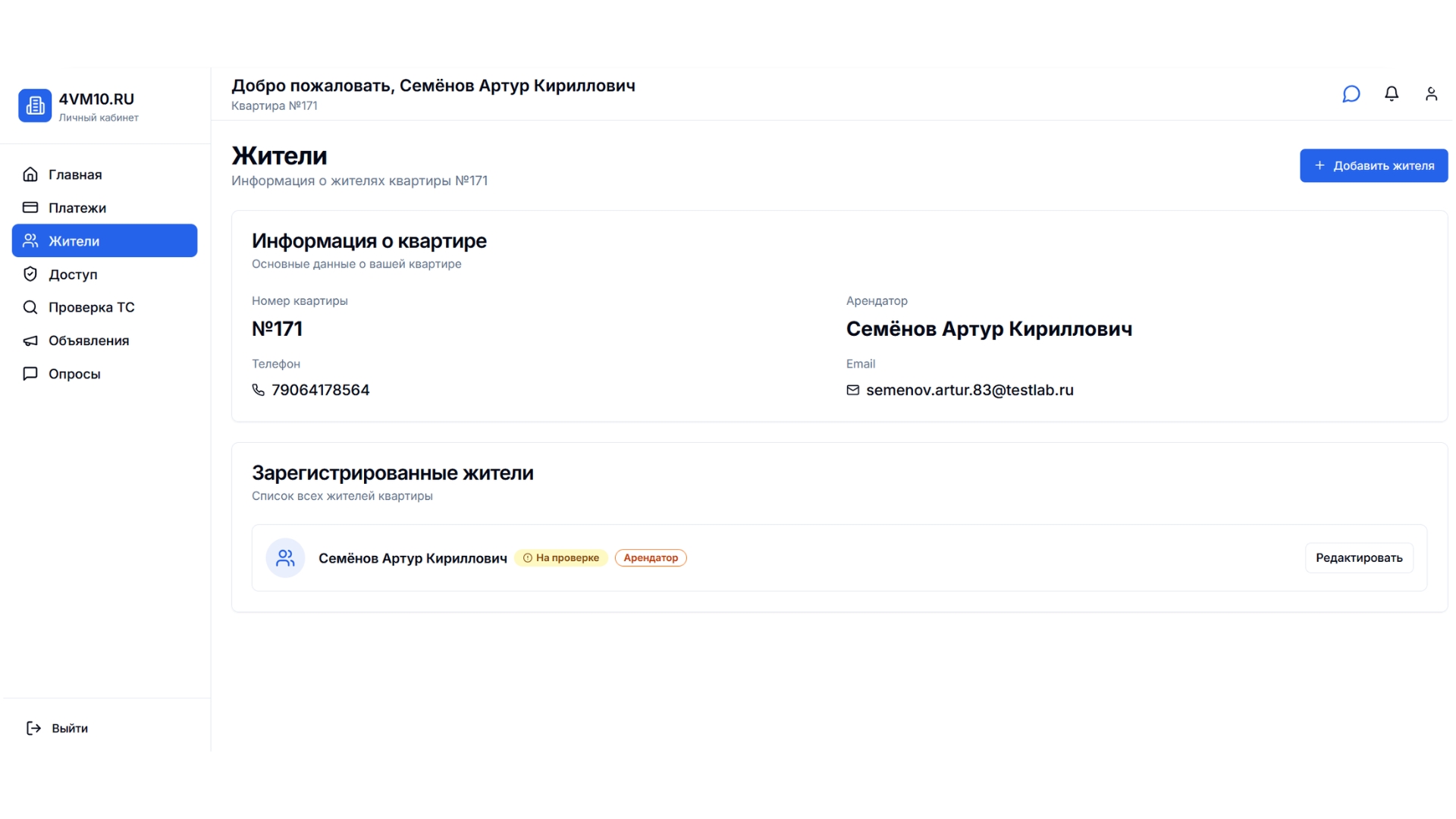The image size is (1456, 819).
Task: Click the Платежи card icon
Action: [x=30, y=207]
